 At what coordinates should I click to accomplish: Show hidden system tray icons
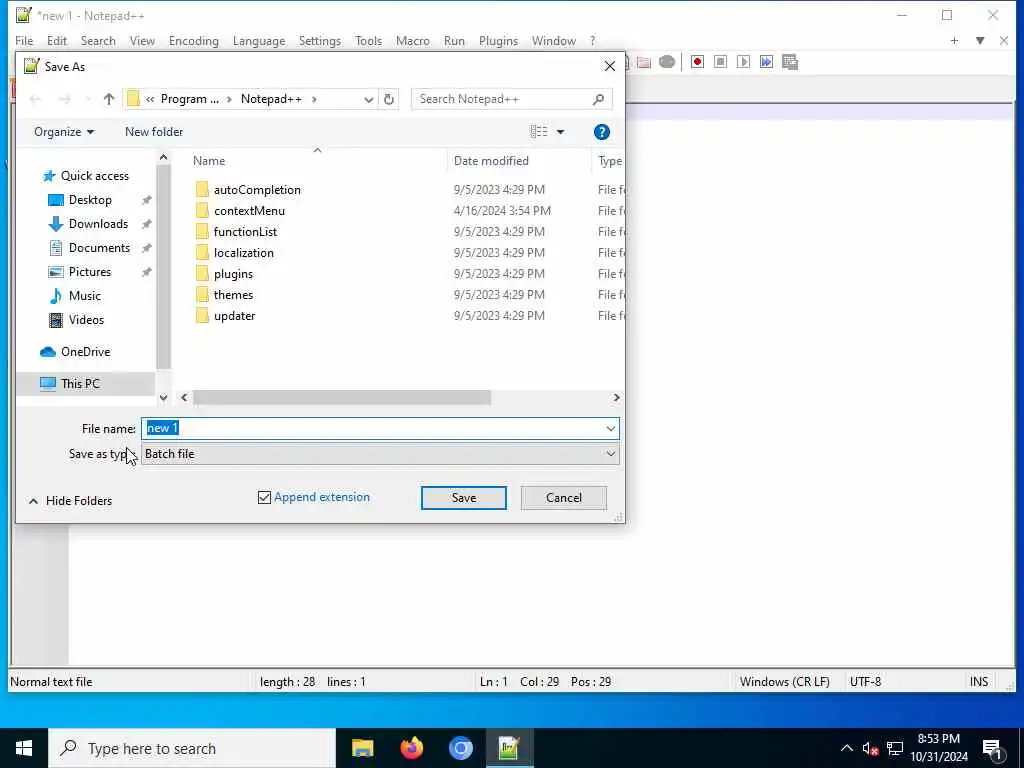846,748
